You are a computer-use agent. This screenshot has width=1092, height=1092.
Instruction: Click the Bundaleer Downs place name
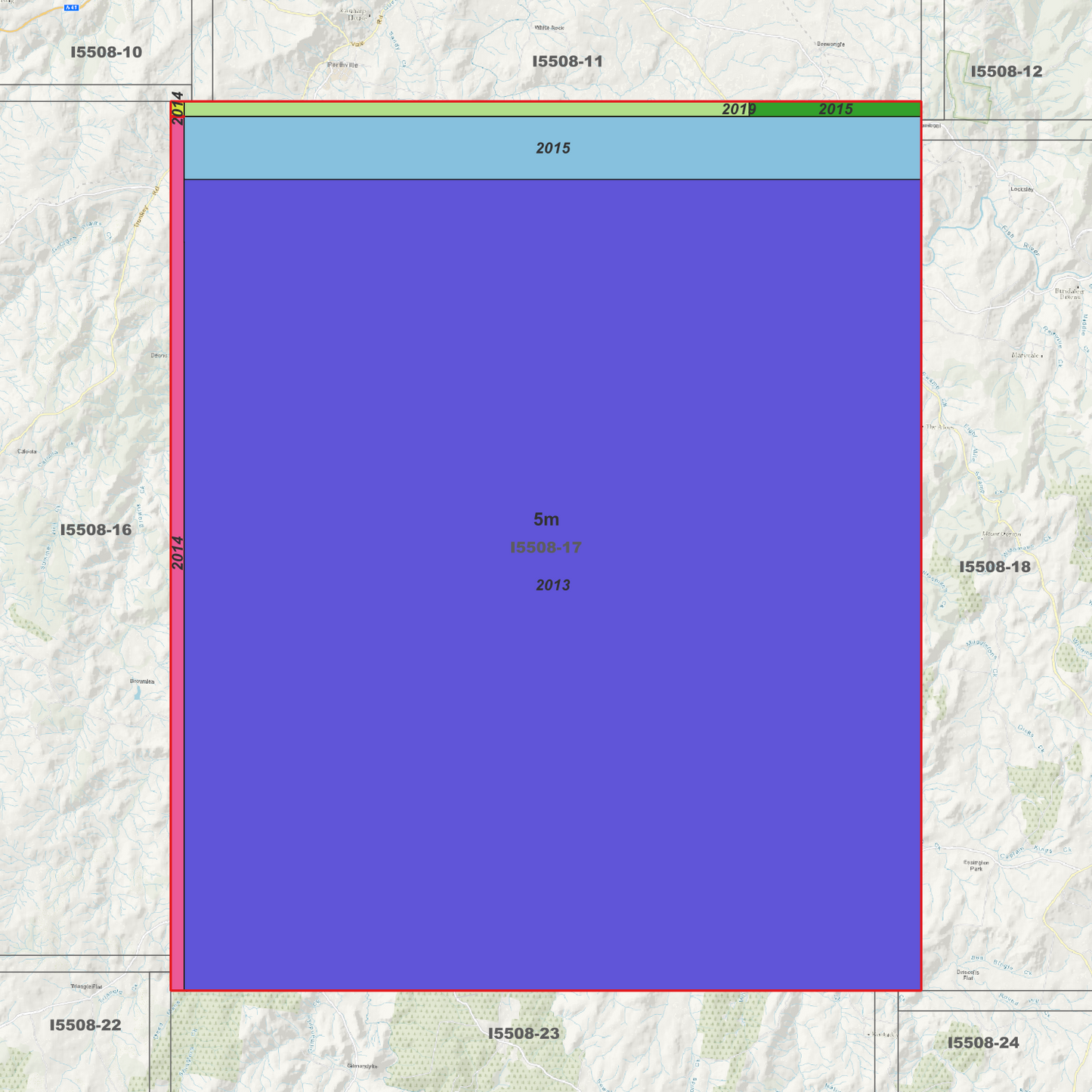(x=1069, y=293)
